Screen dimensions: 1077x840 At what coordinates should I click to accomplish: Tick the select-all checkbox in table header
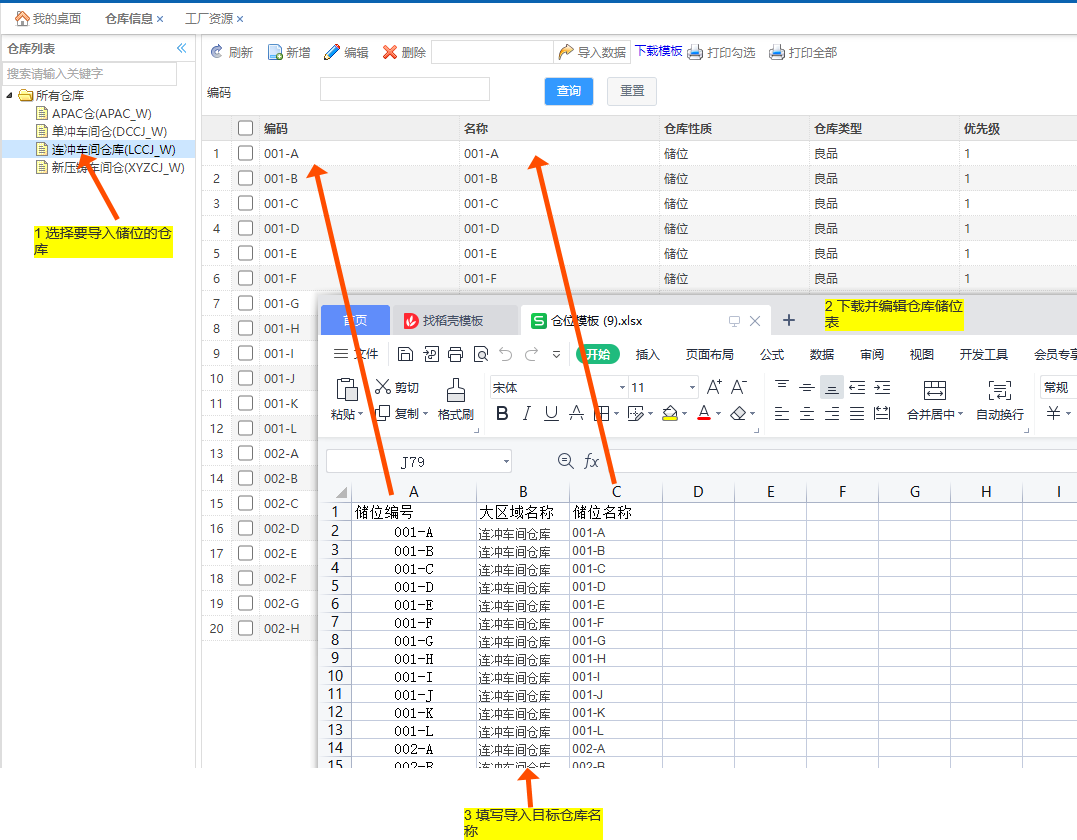(x=245, y=128)
